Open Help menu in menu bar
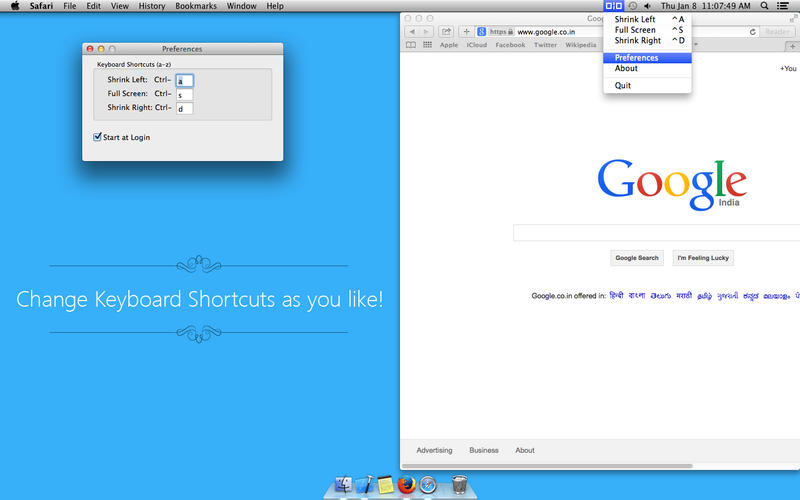800x500 pixels. point(275,6)
